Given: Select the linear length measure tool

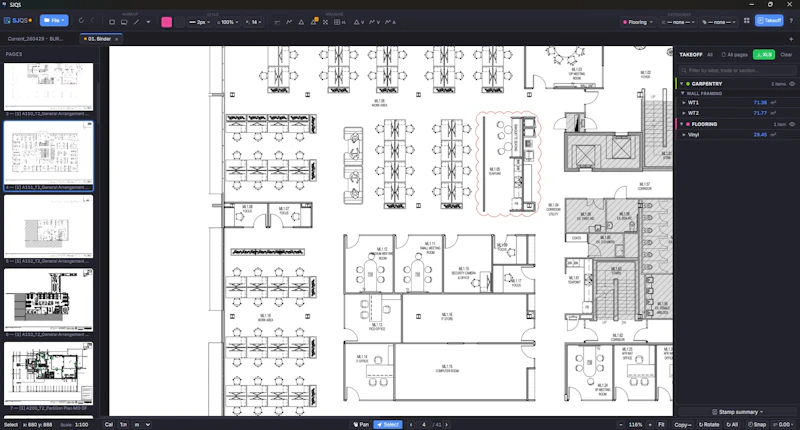Looking at the screenshot, I should 277,22.
